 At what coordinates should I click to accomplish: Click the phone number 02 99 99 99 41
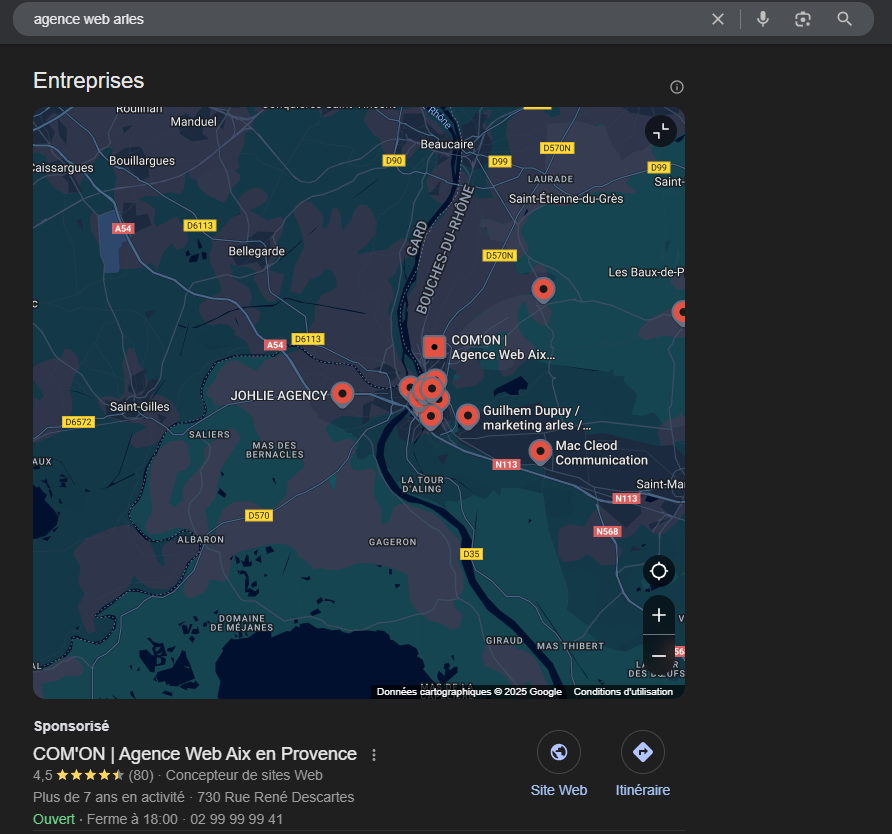coord(236,819)
